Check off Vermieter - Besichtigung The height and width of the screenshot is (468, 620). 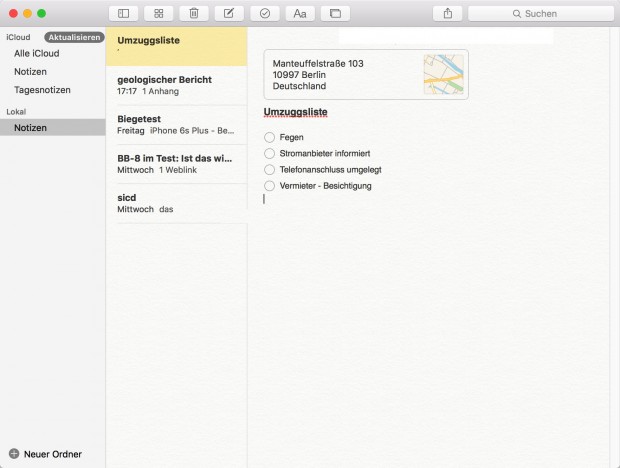coord(269,186)
